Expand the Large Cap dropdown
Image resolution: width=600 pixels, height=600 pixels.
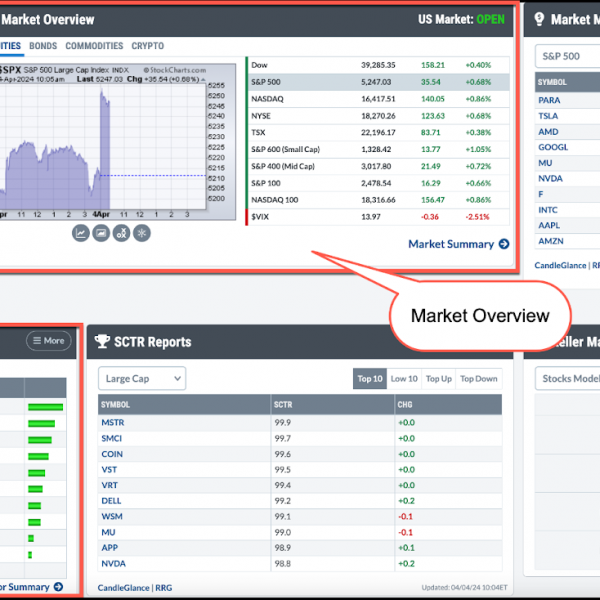pyautogui.click(x=142, y=378)
